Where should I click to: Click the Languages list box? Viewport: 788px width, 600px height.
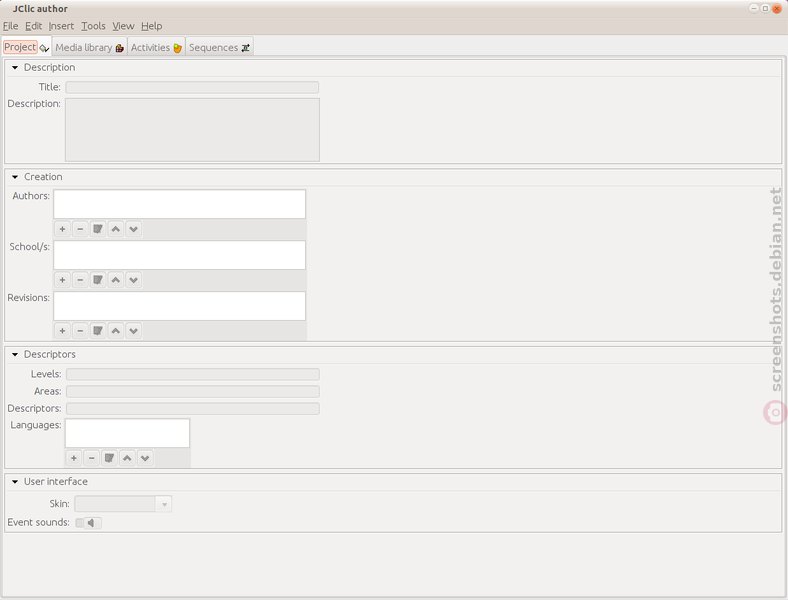(x=127, y=433)
